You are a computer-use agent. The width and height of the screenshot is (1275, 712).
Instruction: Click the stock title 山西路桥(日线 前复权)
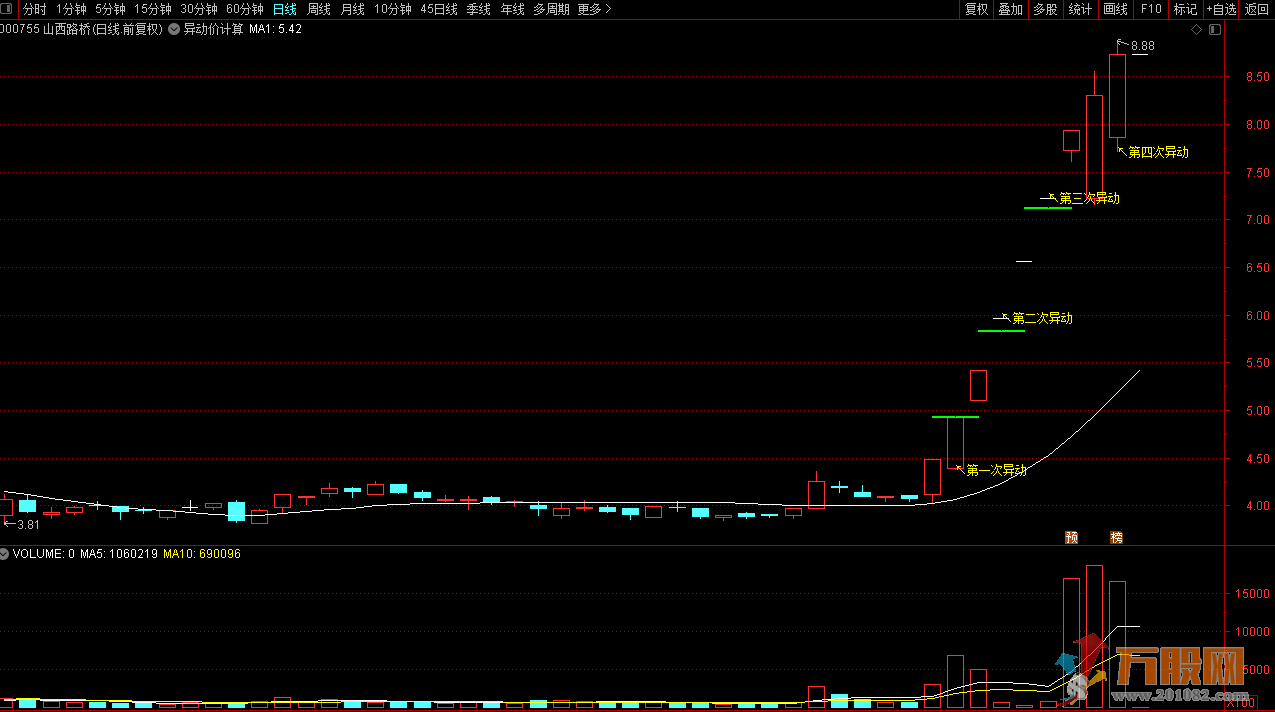(103, 29)
